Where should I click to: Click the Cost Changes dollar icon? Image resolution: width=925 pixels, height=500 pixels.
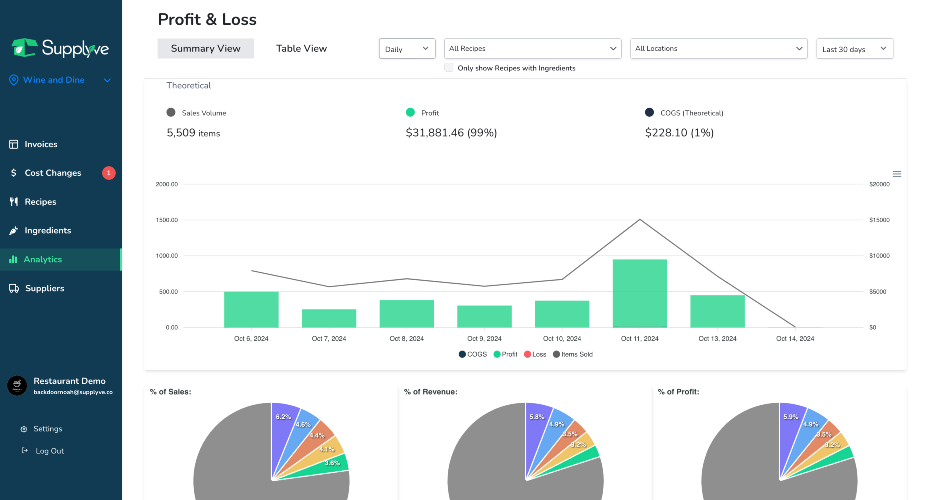coord(14,173)
